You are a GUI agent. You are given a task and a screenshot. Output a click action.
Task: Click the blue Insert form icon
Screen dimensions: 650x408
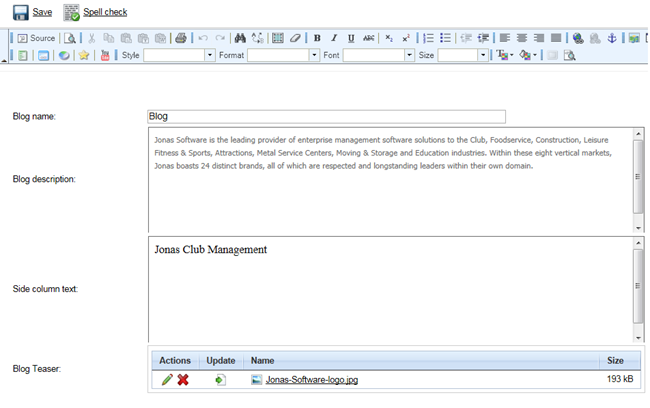pyautogui.click(x=44, y=55)
